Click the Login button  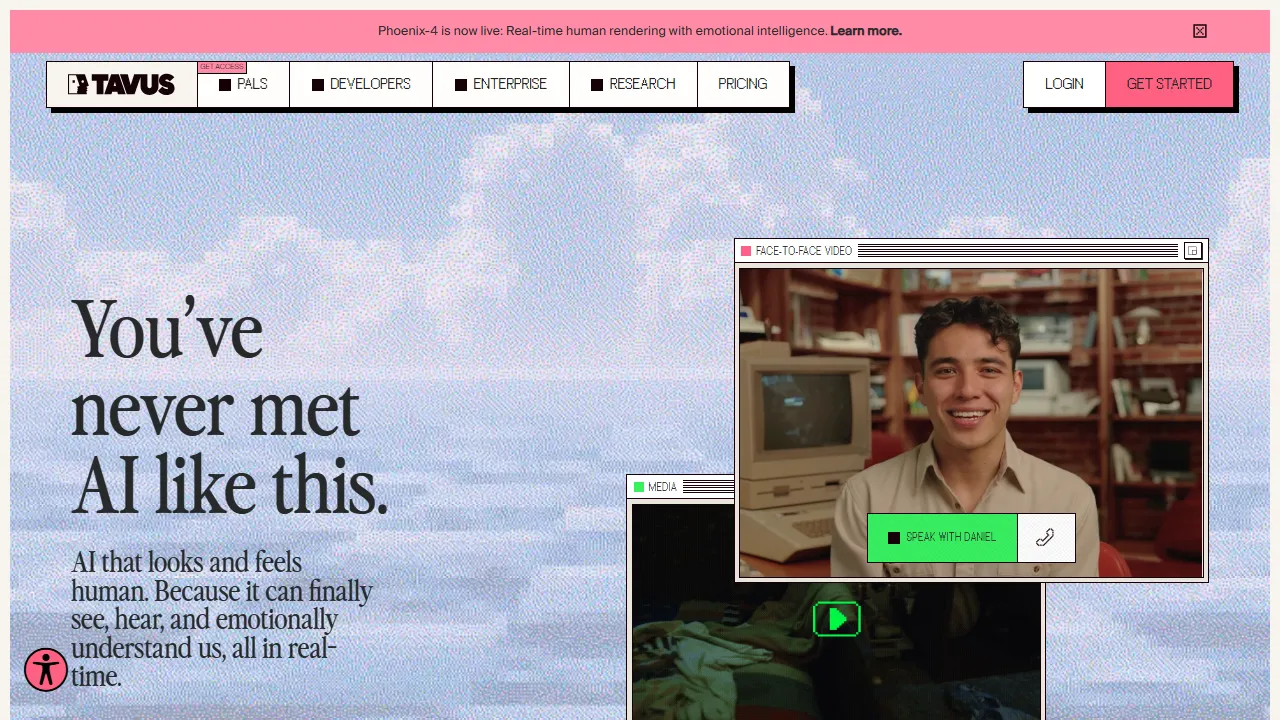click(1064, 84)
